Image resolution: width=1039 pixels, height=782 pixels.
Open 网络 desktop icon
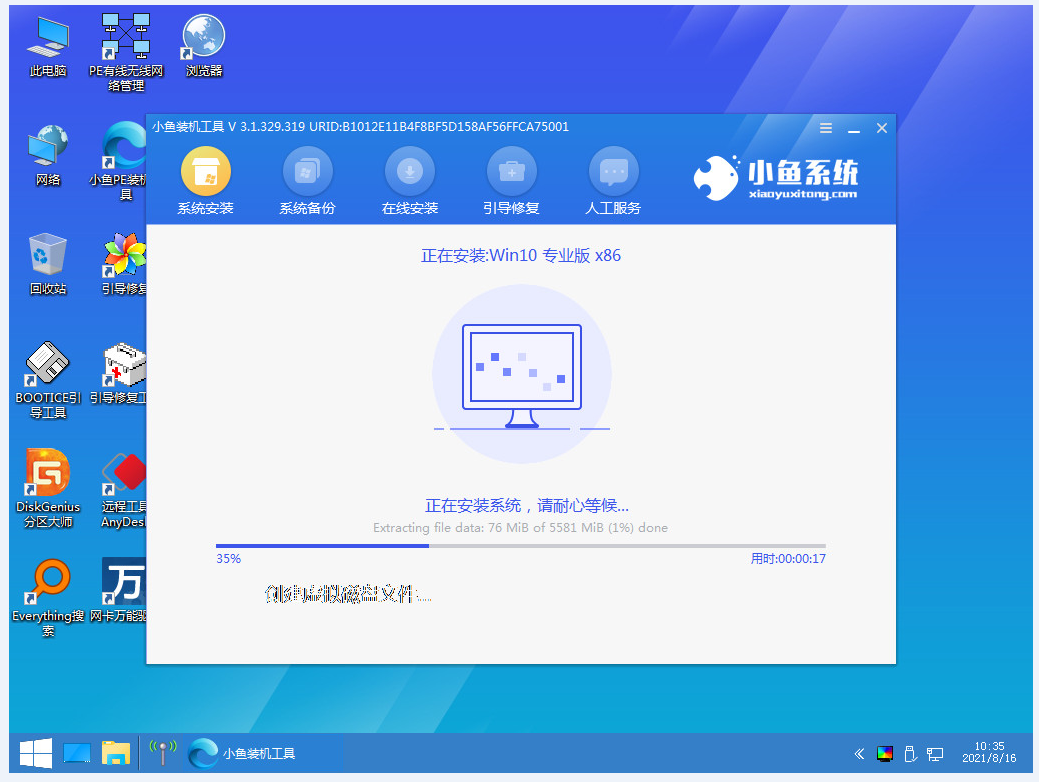tap(48, 154)
